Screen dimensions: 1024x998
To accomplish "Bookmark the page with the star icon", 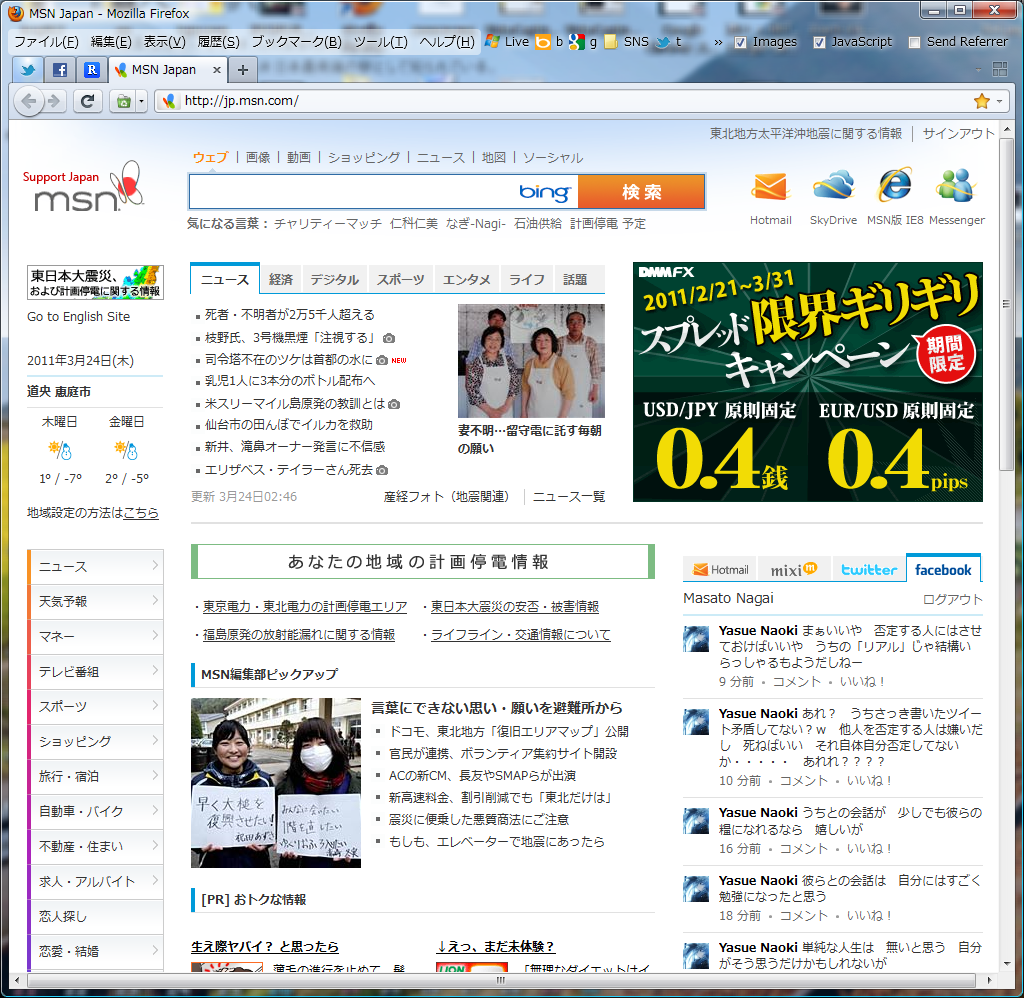I will click(x=982, y=101).
